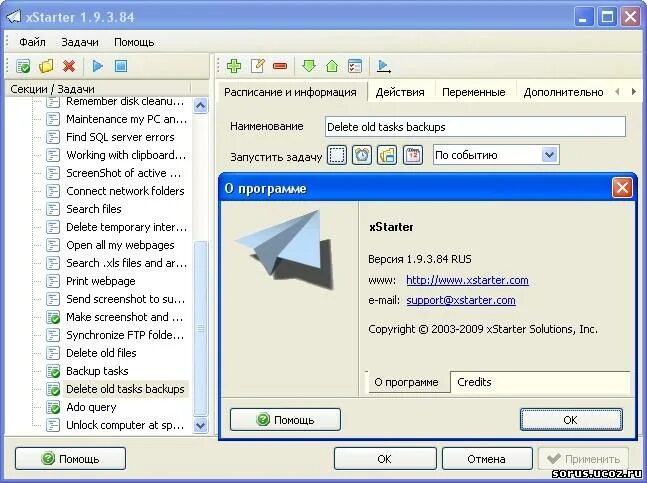Switch to Переменные tab
Screen dimensions: 647x483
pyautogui.click(x=473, y=92)
